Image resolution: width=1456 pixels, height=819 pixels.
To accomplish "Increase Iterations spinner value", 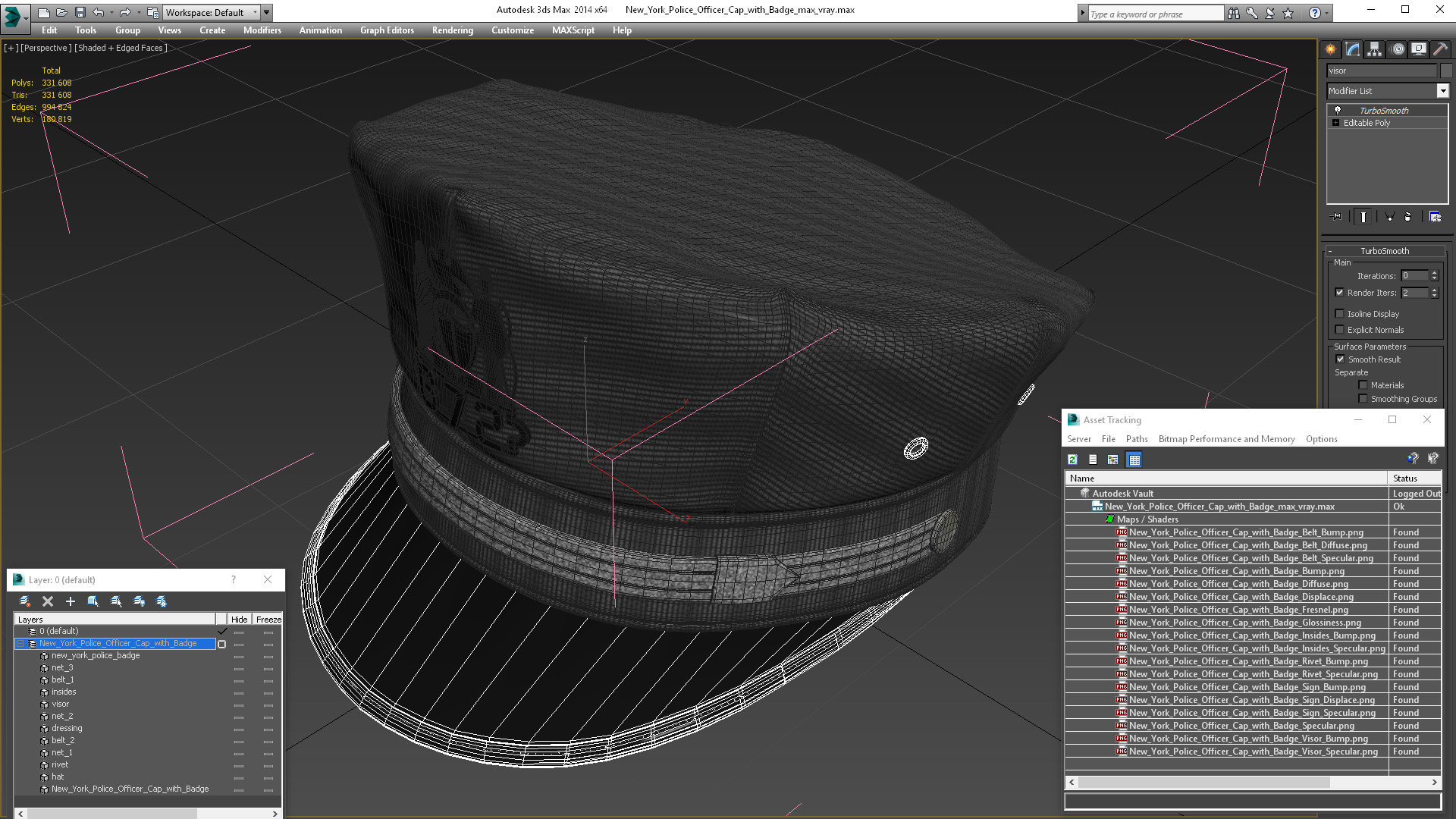I will (x=1434, y=273).
